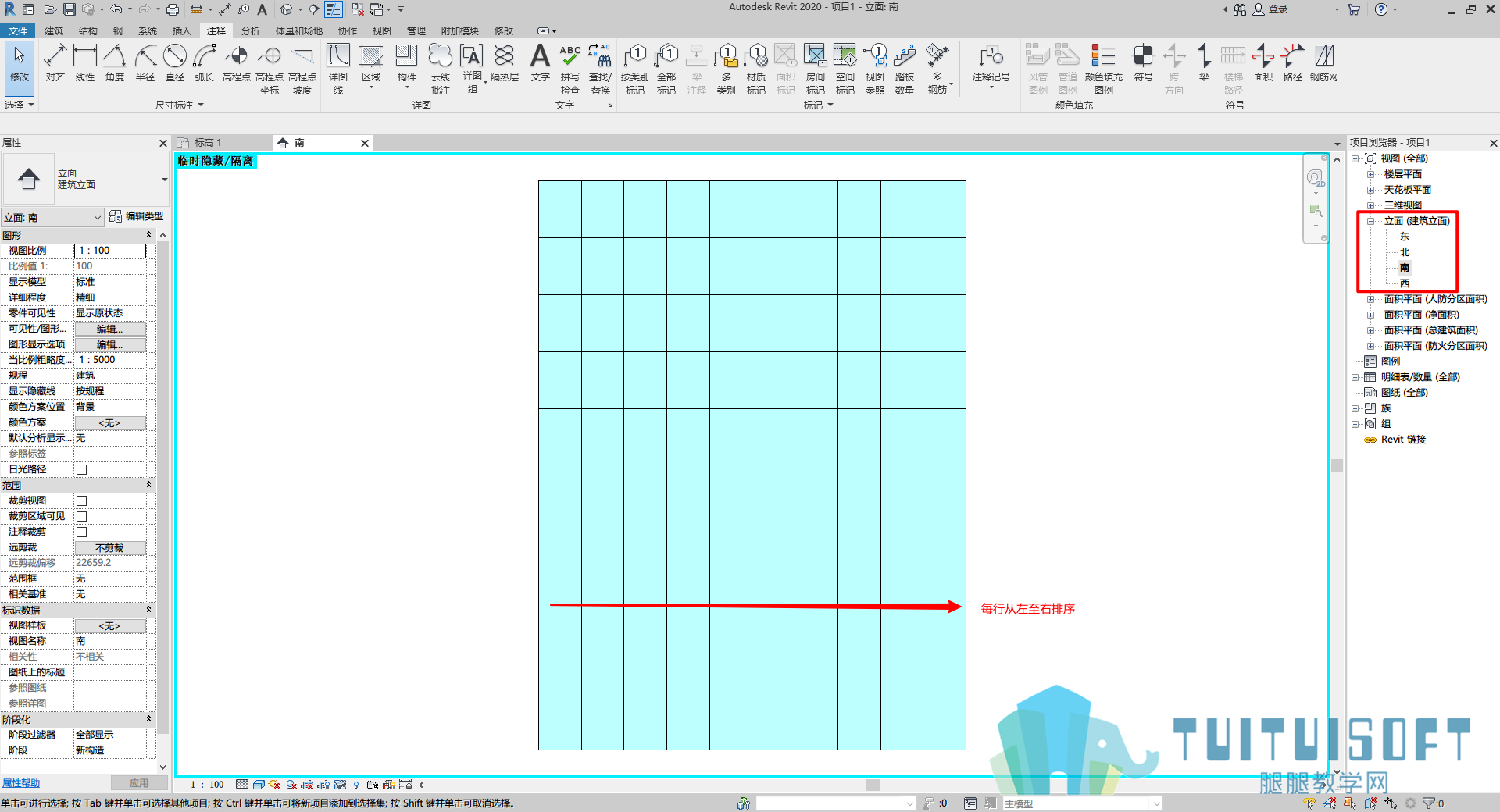The image size is (1500, 812).
Task: Collapse the 图形 properties section
Action: pyautogui.click(x=148, y=235)
